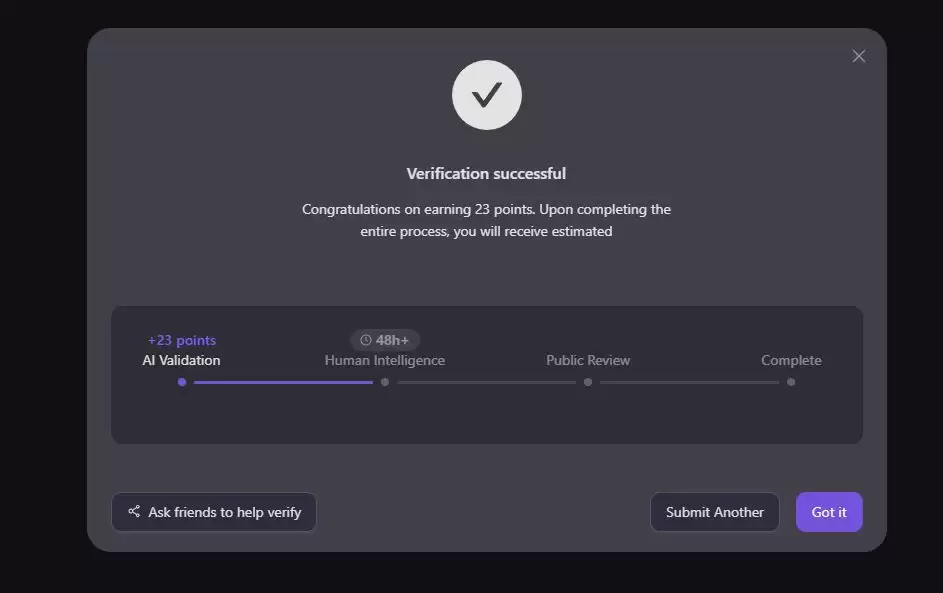Click Ask friends to help verify
943x593 pixels.
(x=214, y=512)
